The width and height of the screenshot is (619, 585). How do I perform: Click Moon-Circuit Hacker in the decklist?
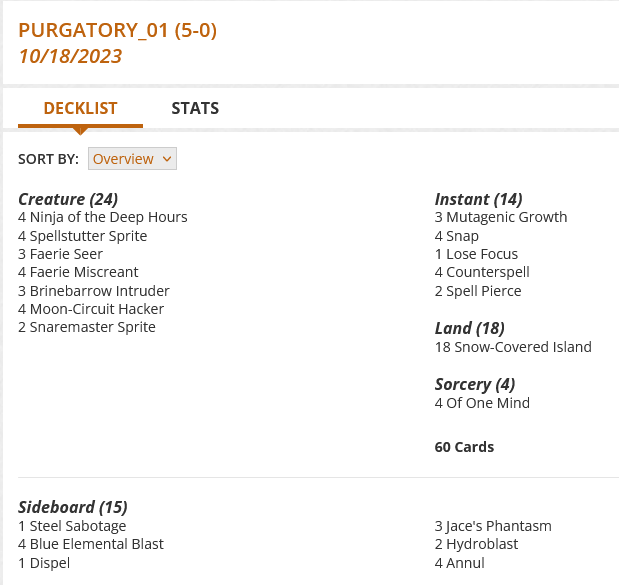99,309
